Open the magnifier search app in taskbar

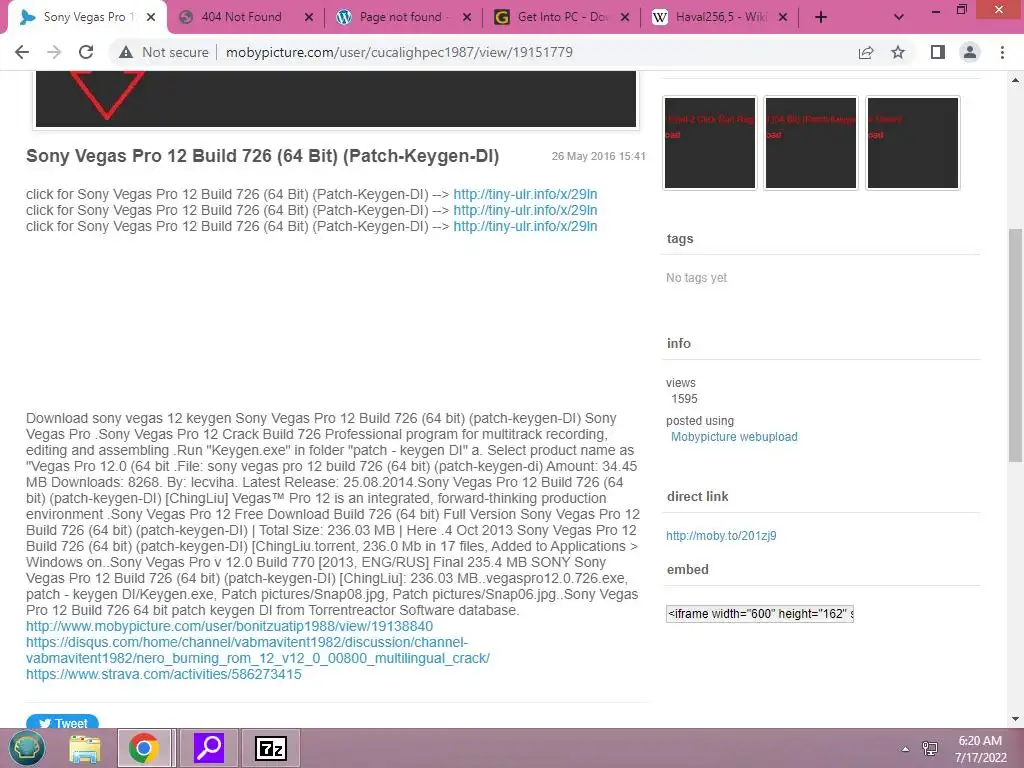click(209, 748)
